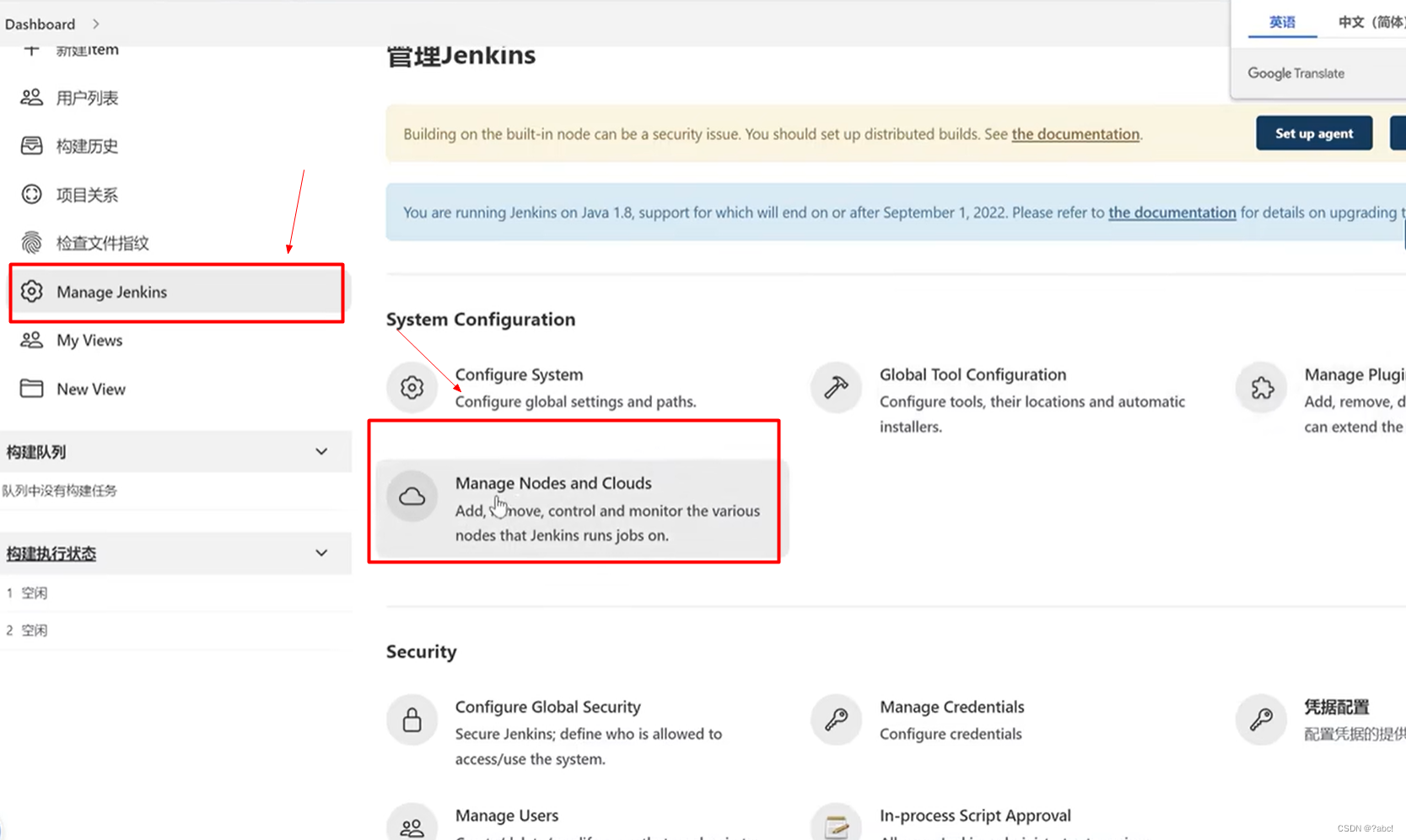The height and width of the screenshot is (840, 1406).
Task: Open the Global Tool Configuration title
Action: [x=972, y=374]
